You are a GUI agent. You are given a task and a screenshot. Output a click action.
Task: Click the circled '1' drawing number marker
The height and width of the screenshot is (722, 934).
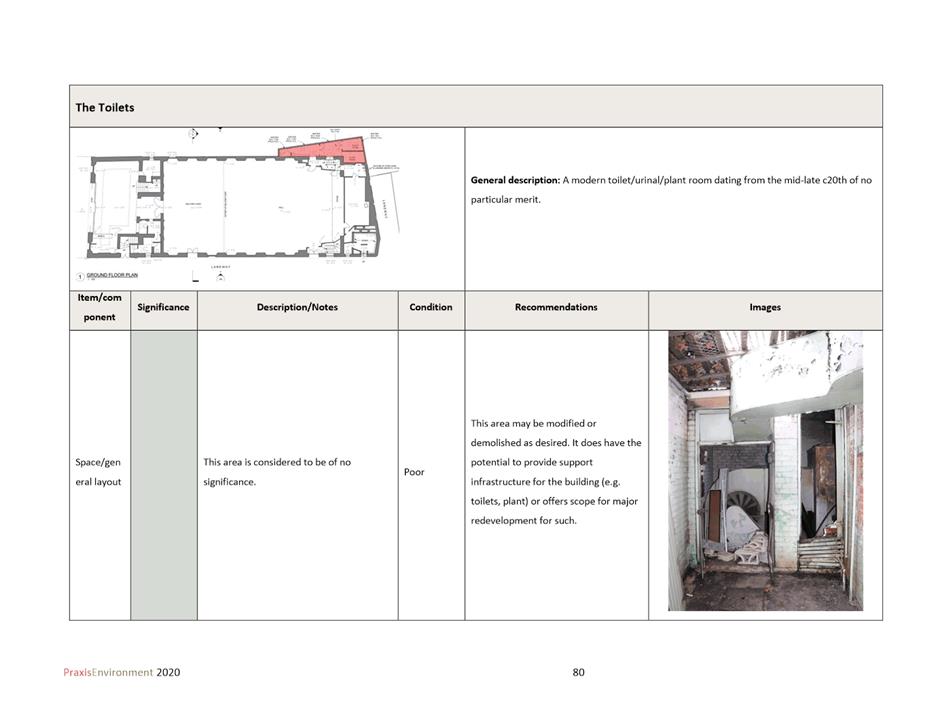[80, 276]
